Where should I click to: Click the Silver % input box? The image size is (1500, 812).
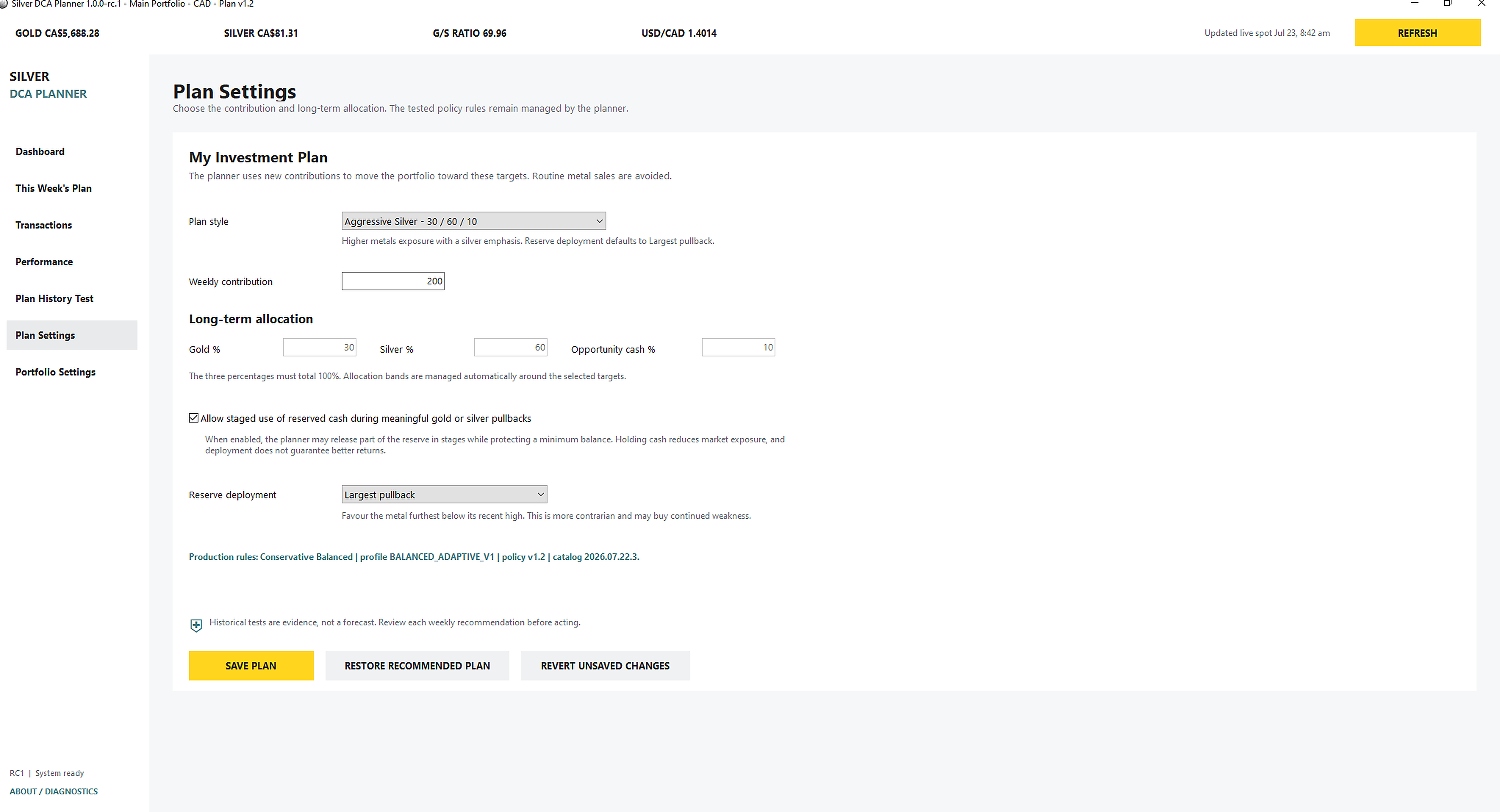click(x=511, y=347)
